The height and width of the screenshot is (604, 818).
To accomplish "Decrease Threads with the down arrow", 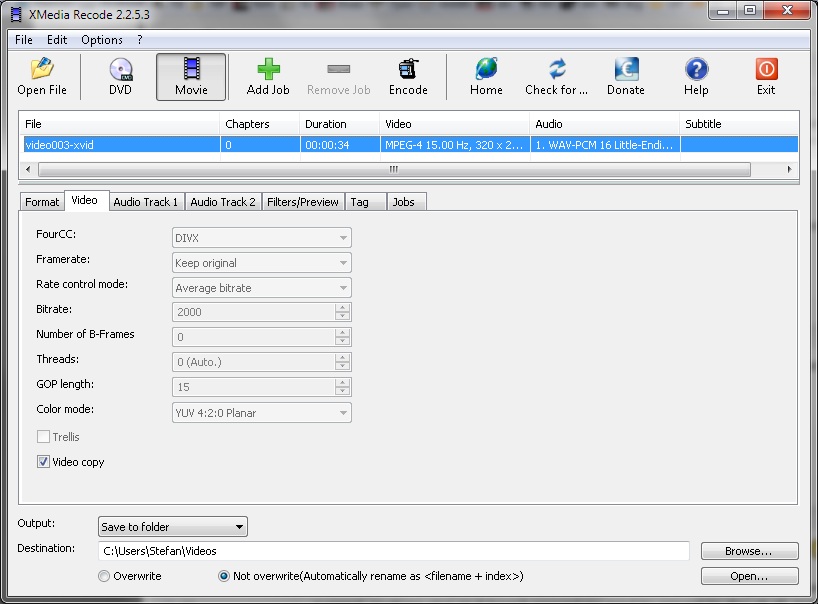I will click(x=343, y=366).
